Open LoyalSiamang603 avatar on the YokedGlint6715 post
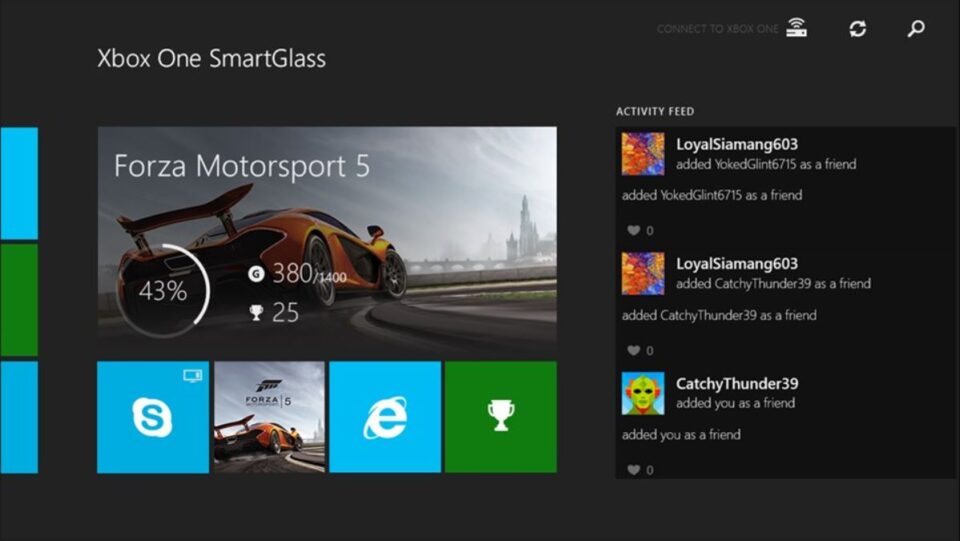Viewport: 960px width, 541px height. tap(643, 154)
